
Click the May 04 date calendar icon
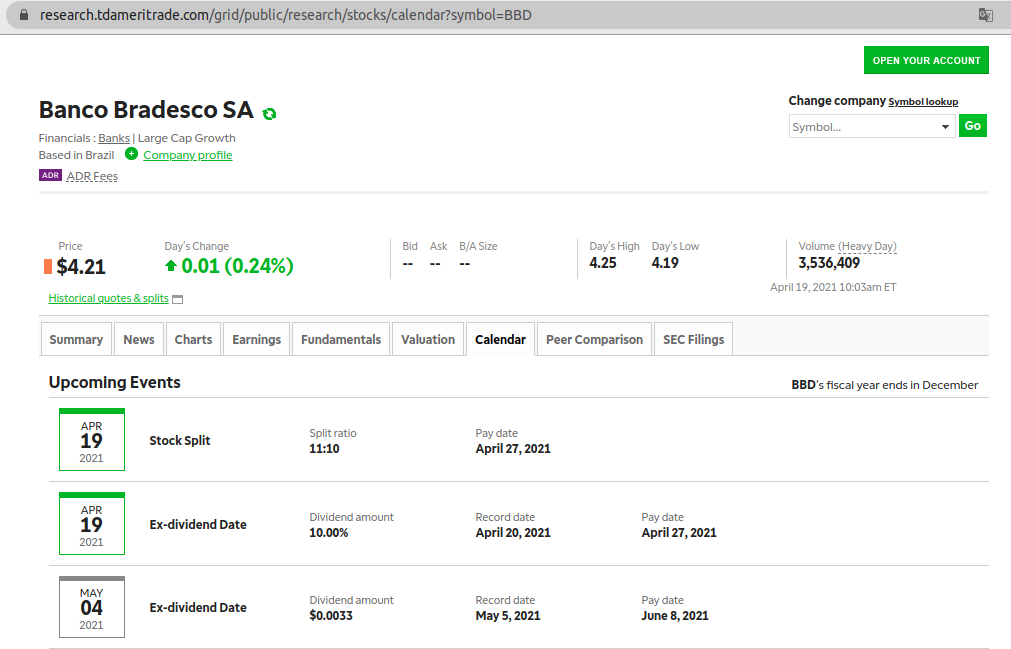click(x=91, y=607)
